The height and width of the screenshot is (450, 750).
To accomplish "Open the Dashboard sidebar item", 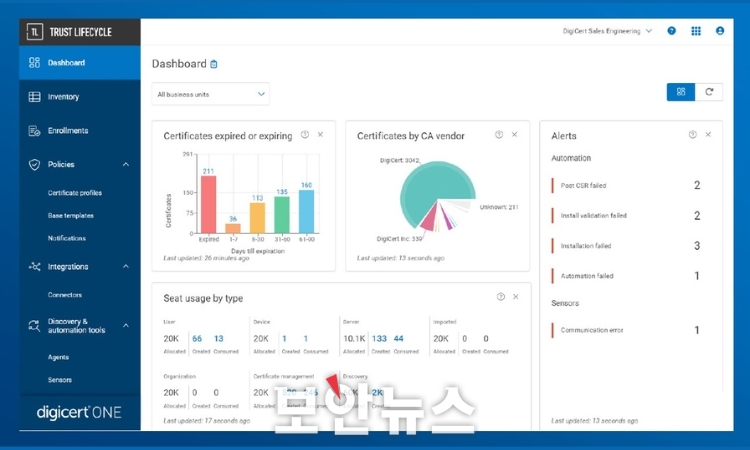I will [79, 63].
